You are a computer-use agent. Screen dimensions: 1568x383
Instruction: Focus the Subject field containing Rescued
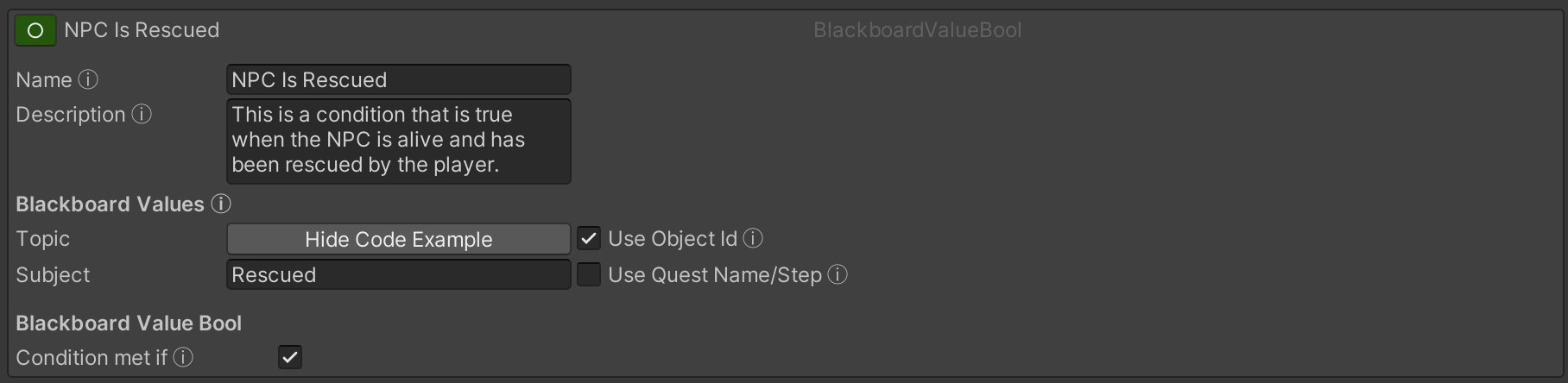(398, 275)
